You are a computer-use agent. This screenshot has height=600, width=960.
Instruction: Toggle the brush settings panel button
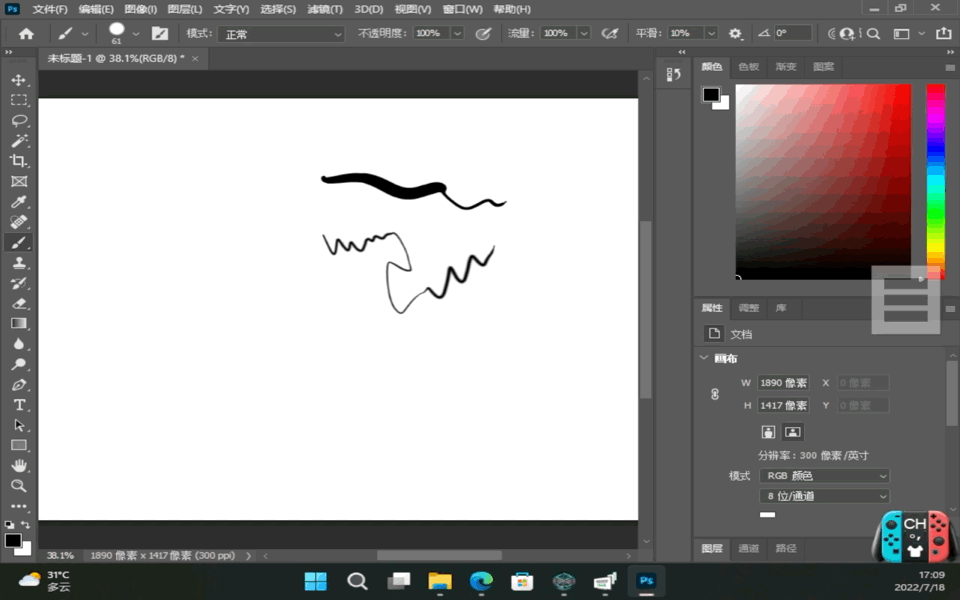coord(160,34)
